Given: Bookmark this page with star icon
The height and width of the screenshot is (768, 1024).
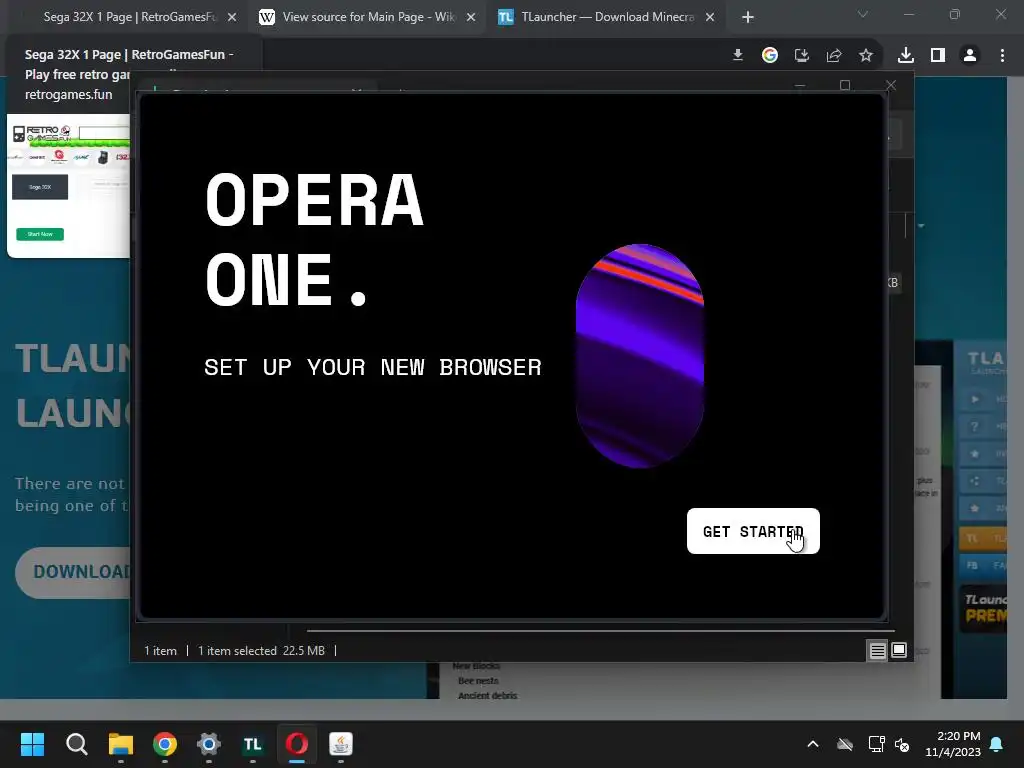Looking at the screenshot, I should 866,56.
